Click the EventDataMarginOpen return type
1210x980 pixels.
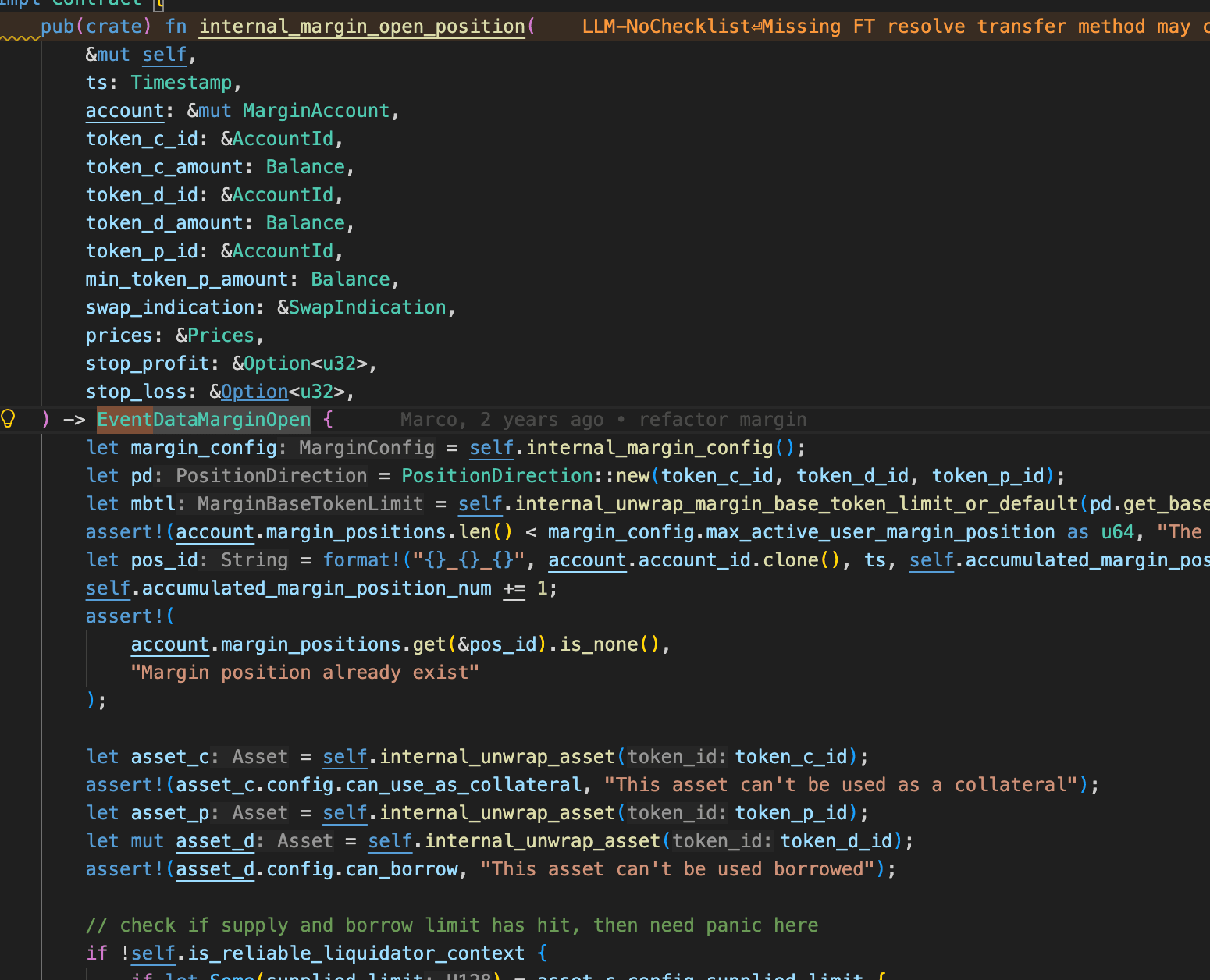tap(204, 420)
